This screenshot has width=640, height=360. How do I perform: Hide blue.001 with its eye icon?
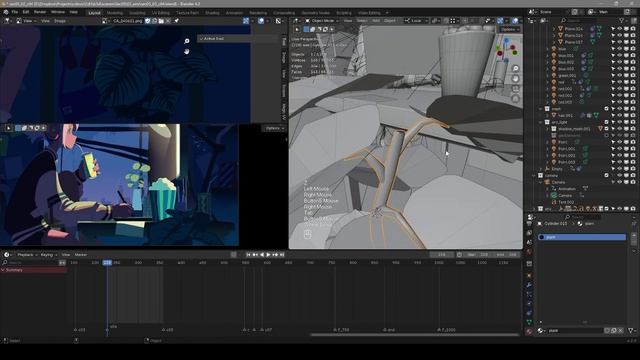tap(620, 56)
